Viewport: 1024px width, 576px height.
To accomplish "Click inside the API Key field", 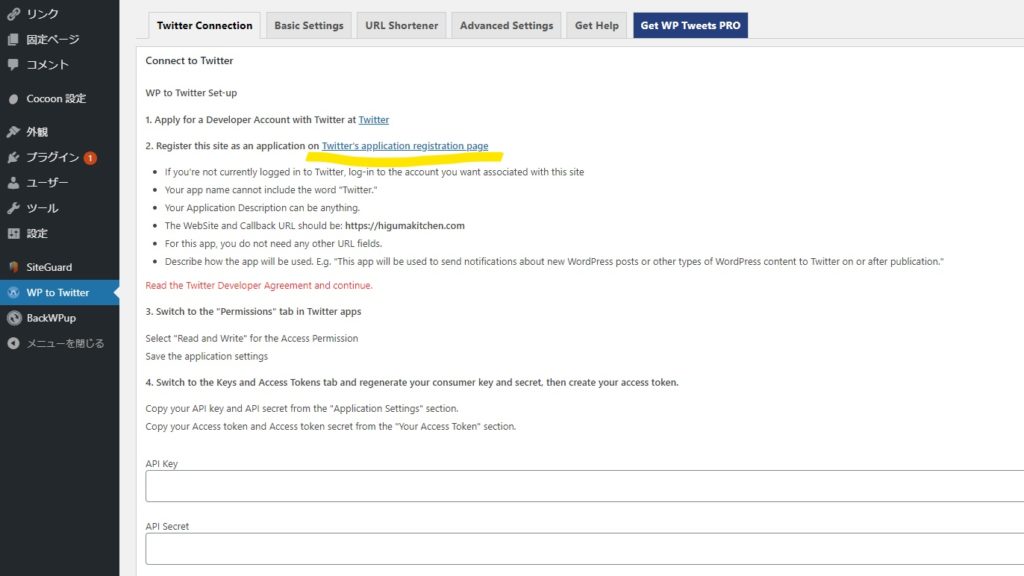I will pyautogui.click(x=584, y=486).
